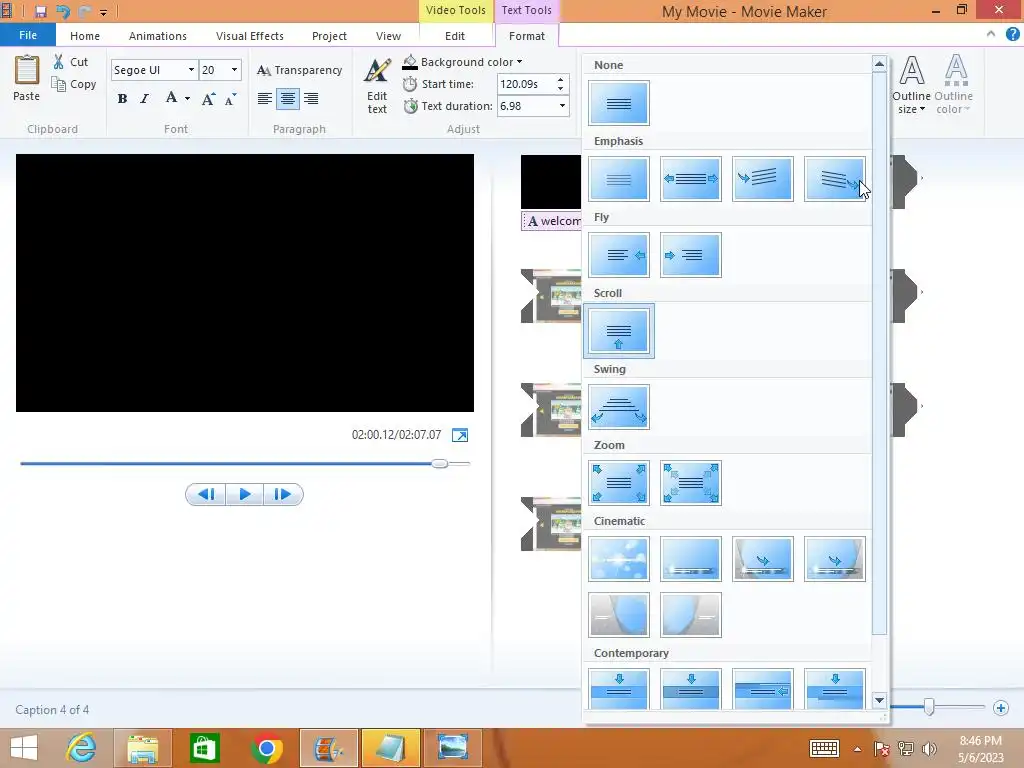Choose the first Cinematic effect with sparkles
1024x768 pixels.
click(618, 559)
